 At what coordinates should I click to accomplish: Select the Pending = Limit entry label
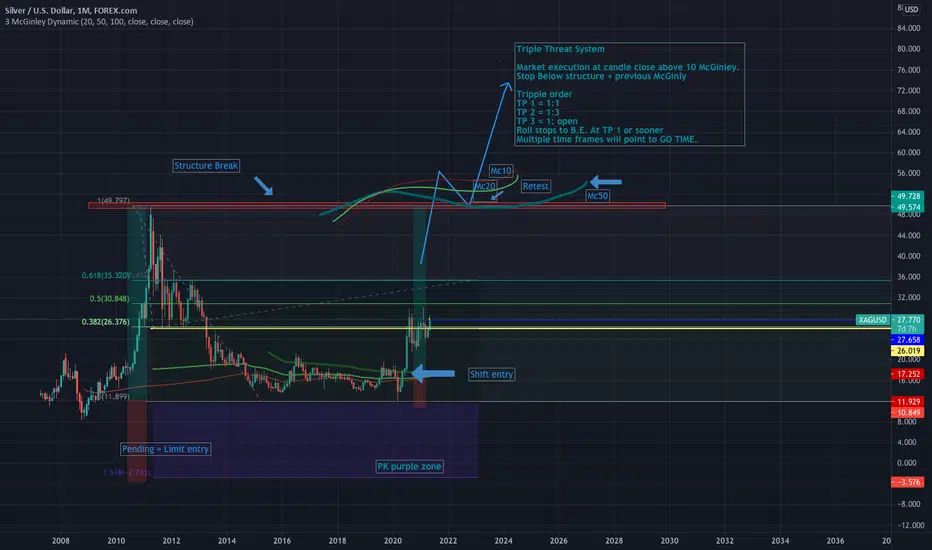pyautogui.click(x=165, y=449)
